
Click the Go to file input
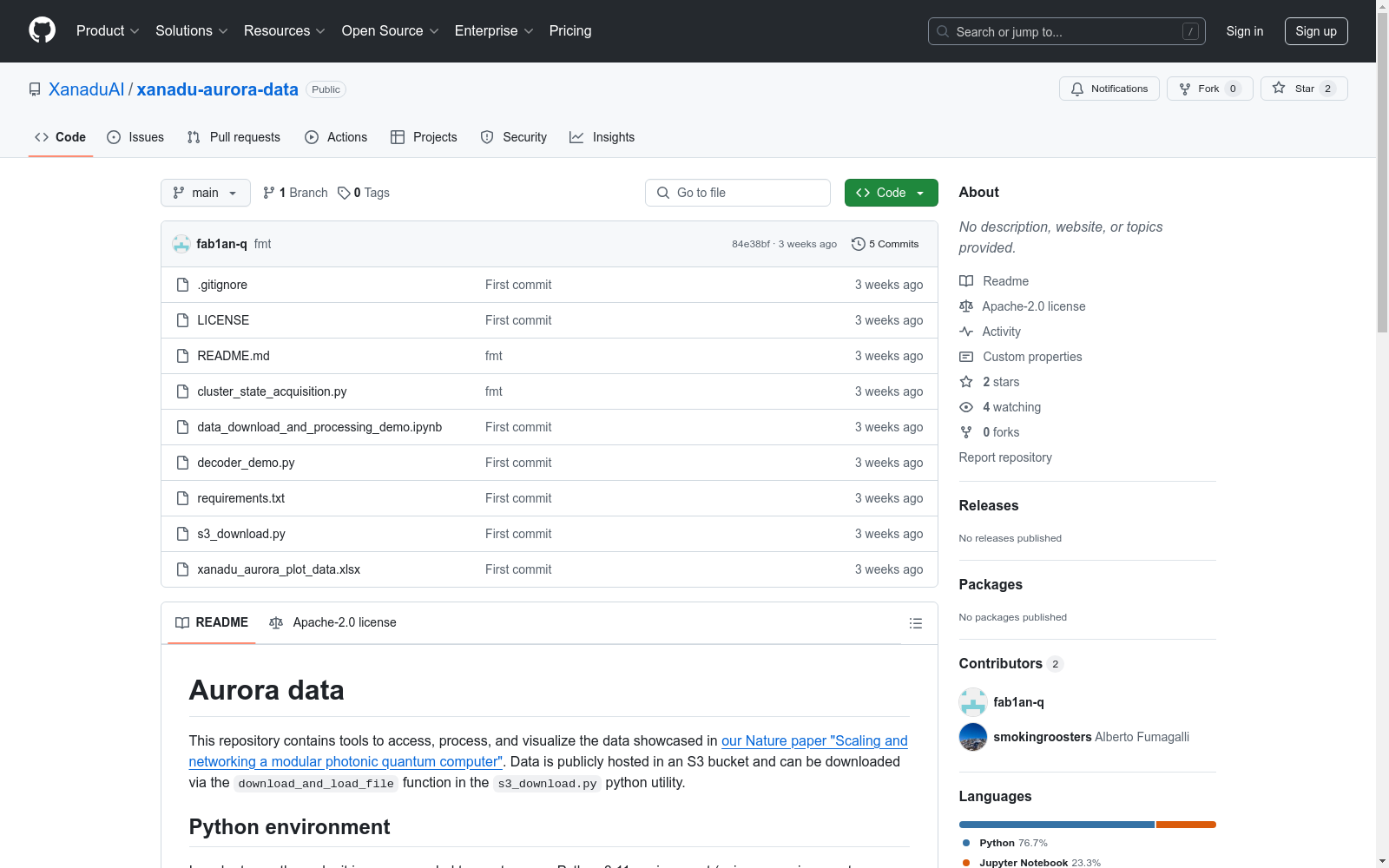pyautogui.click(x=738, y=193)
